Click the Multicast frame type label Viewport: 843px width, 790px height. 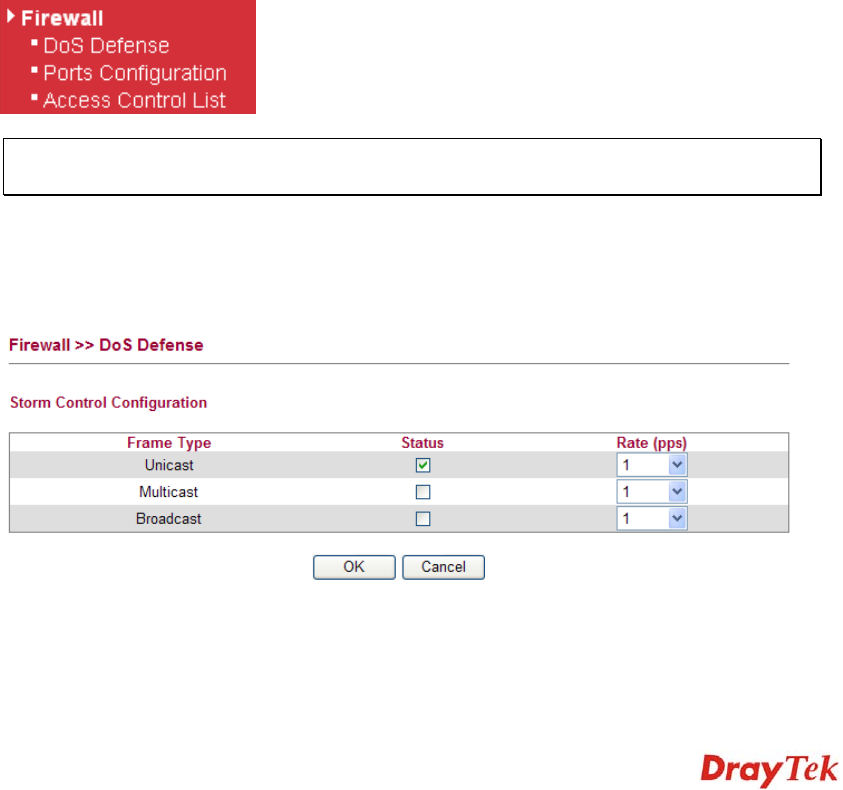[x=169, y=492]
